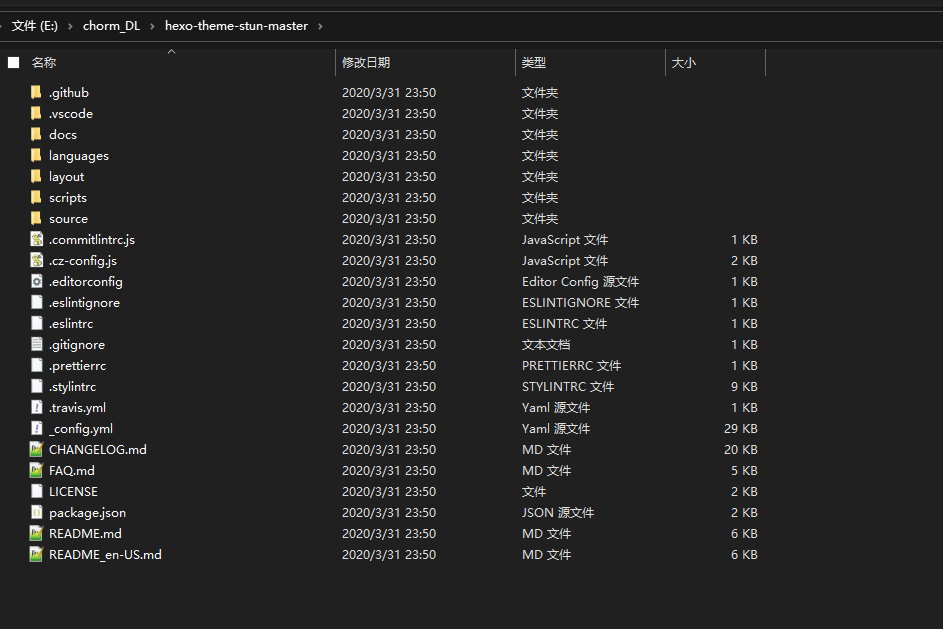Click the .prettierrc file icon
The image size is (943, 629).
37,366
